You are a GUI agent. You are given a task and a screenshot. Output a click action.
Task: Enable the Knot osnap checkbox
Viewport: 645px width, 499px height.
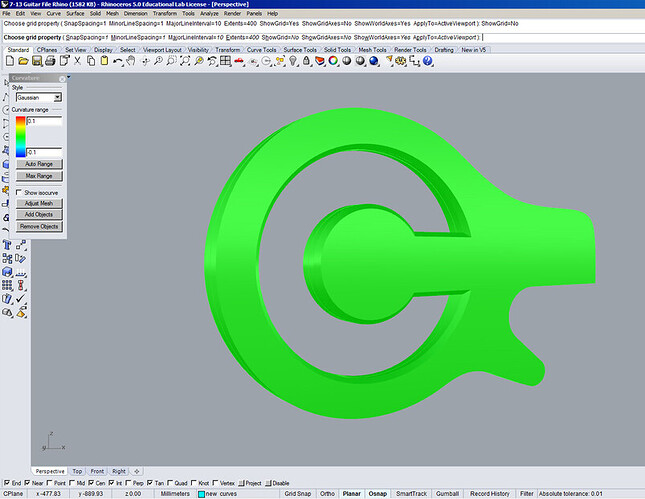pos(194,483)
